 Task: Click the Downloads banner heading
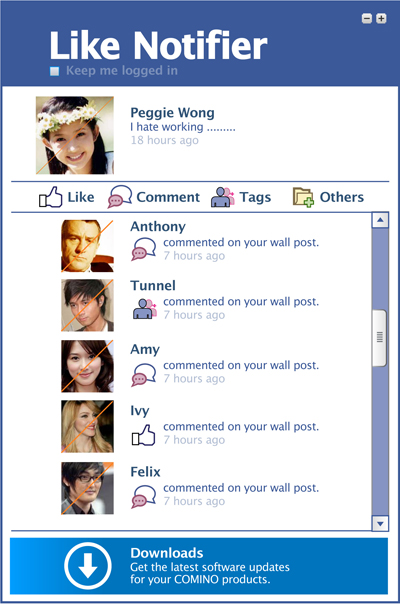[x=166, y=553]
